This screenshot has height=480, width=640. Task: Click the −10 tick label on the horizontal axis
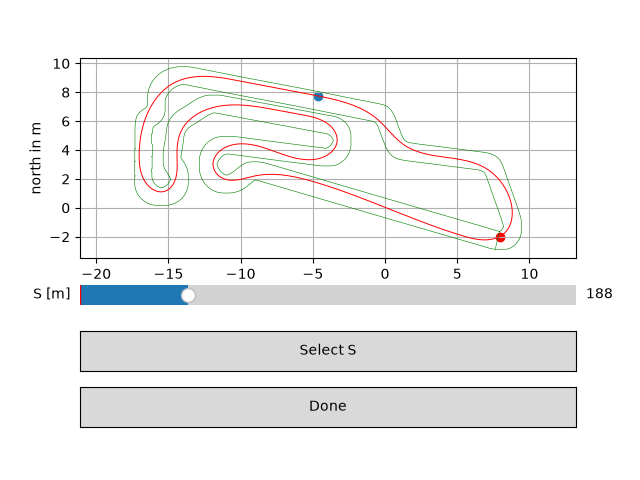click(x=241, y=274)
